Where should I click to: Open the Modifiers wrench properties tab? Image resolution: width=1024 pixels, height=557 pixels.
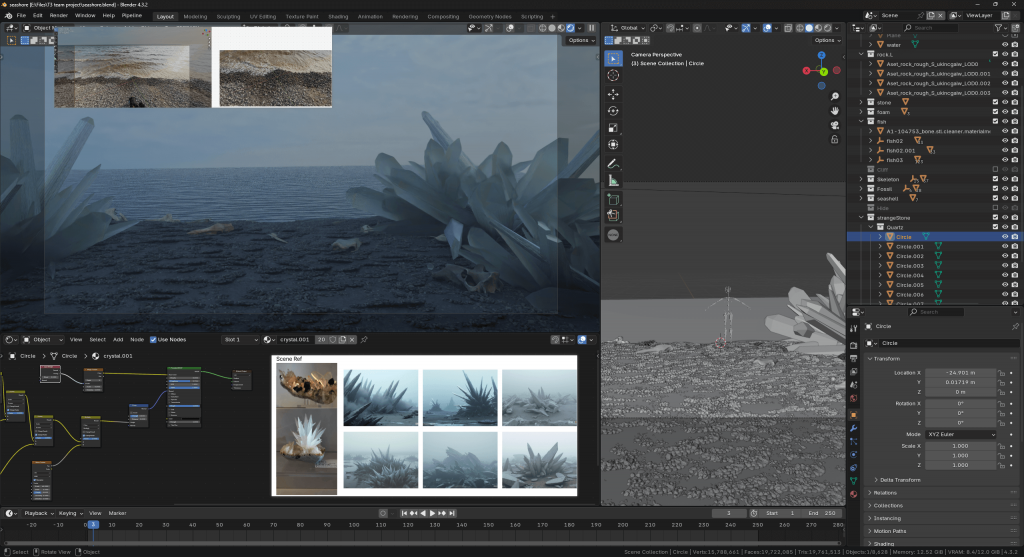pyautogui.click(x=853, y=428)
